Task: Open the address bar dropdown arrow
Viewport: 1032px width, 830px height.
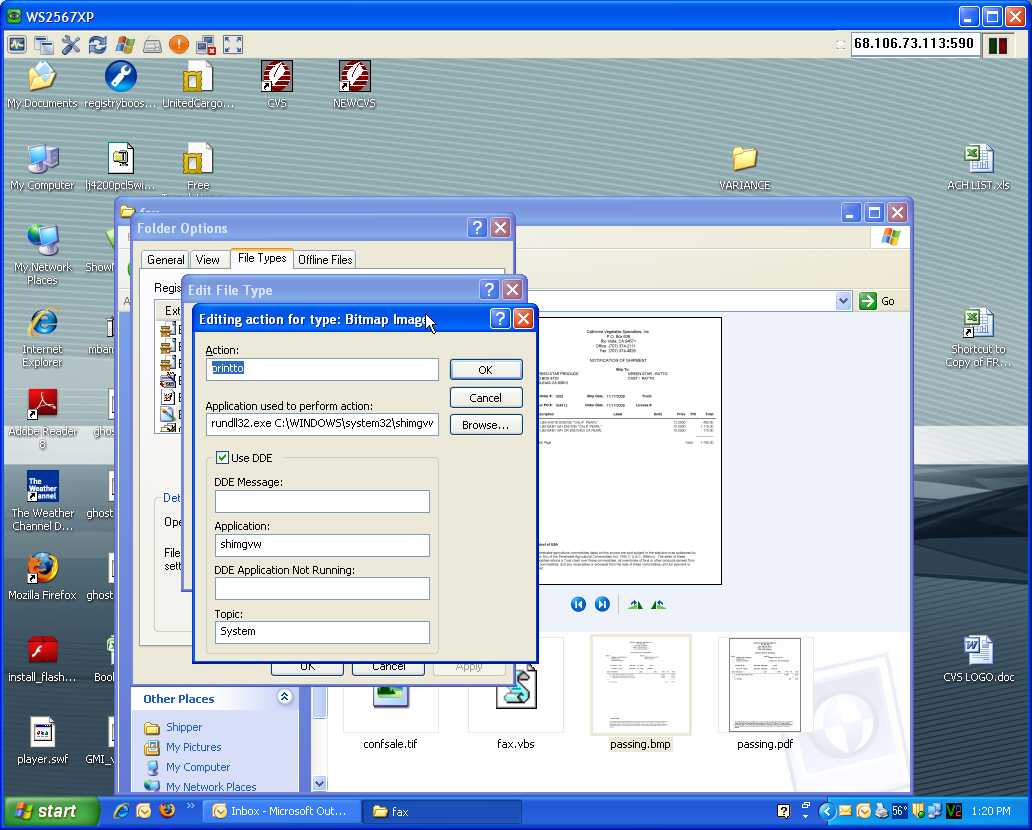Action: click(843, 301)
